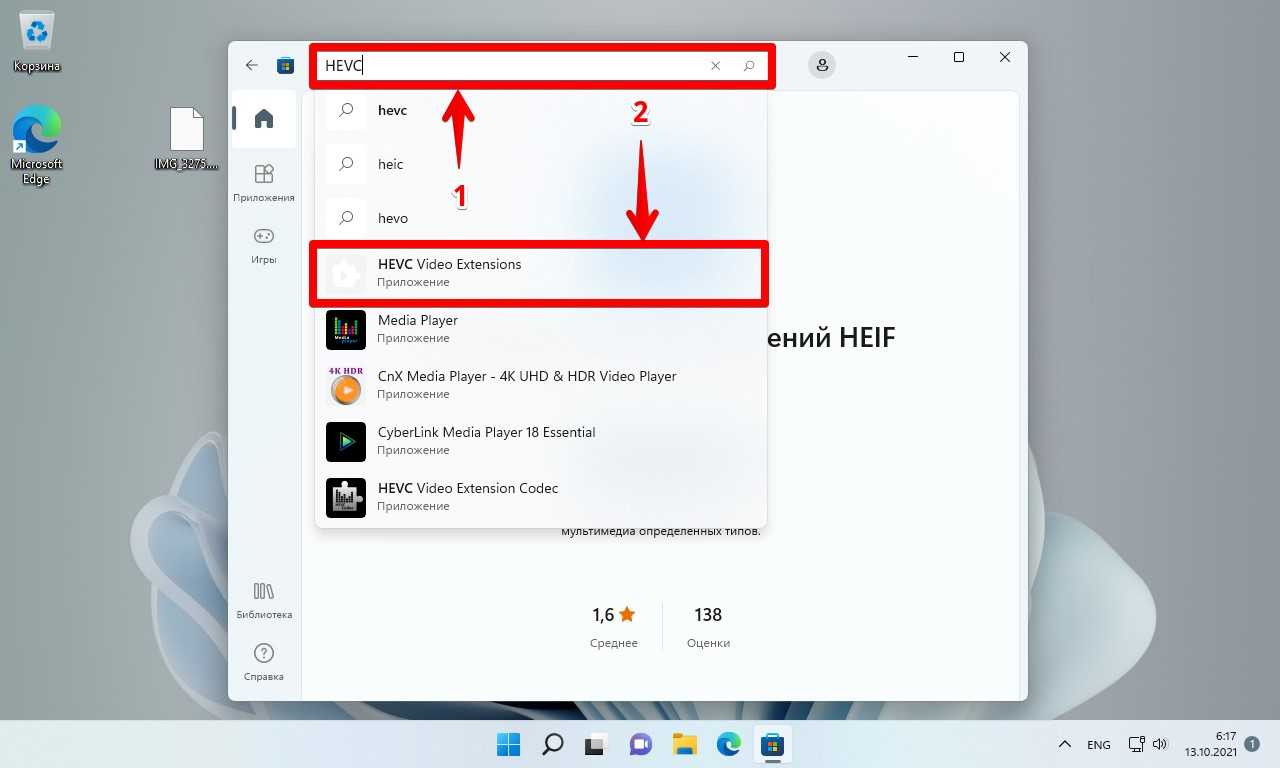Viewport: 1280px width, 768px height.
Task: Open the volume speaker tray icon
Action: (x=1160, y=744)
